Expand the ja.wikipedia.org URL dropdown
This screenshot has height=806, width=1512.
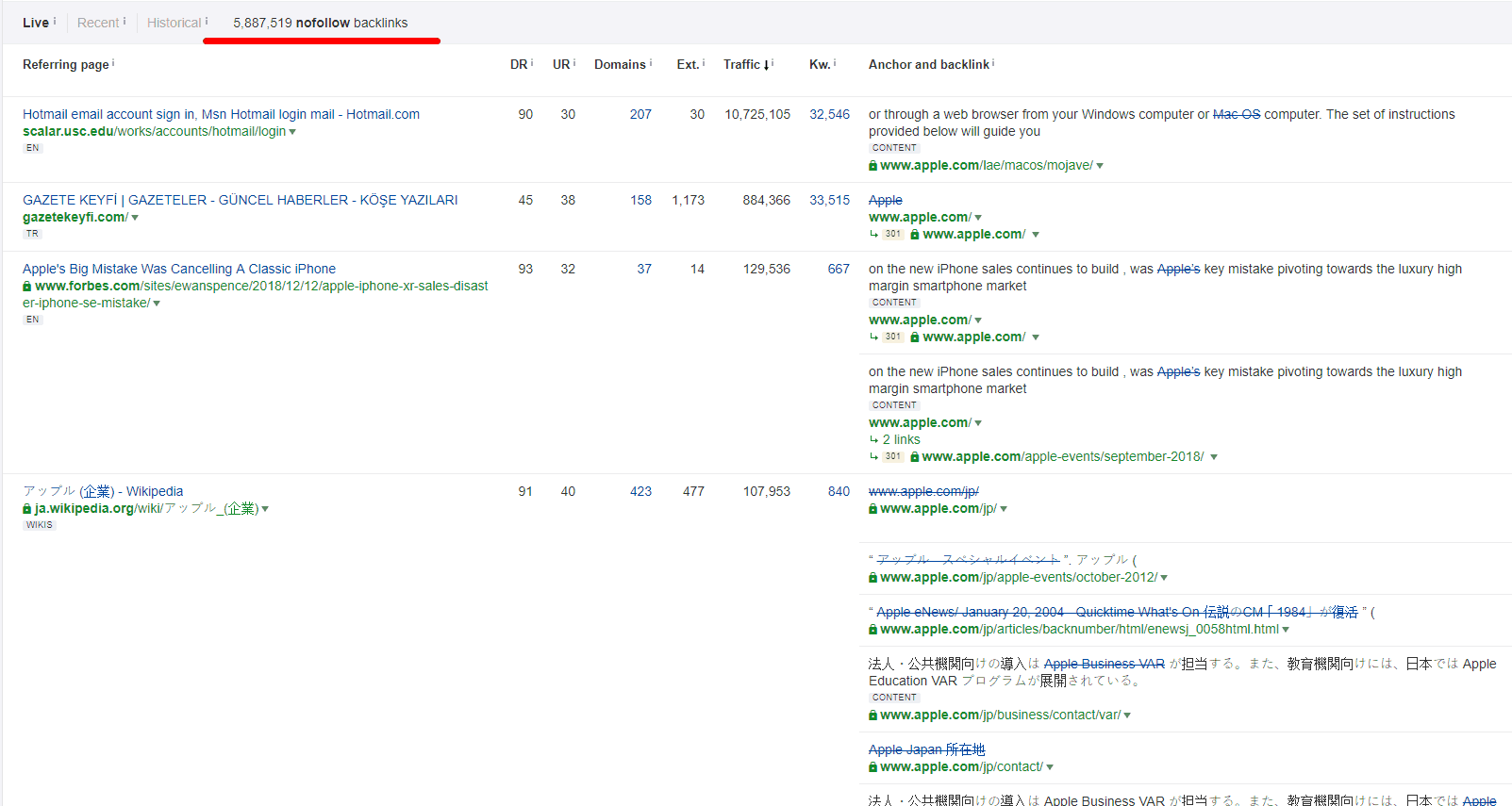[265, 509]
